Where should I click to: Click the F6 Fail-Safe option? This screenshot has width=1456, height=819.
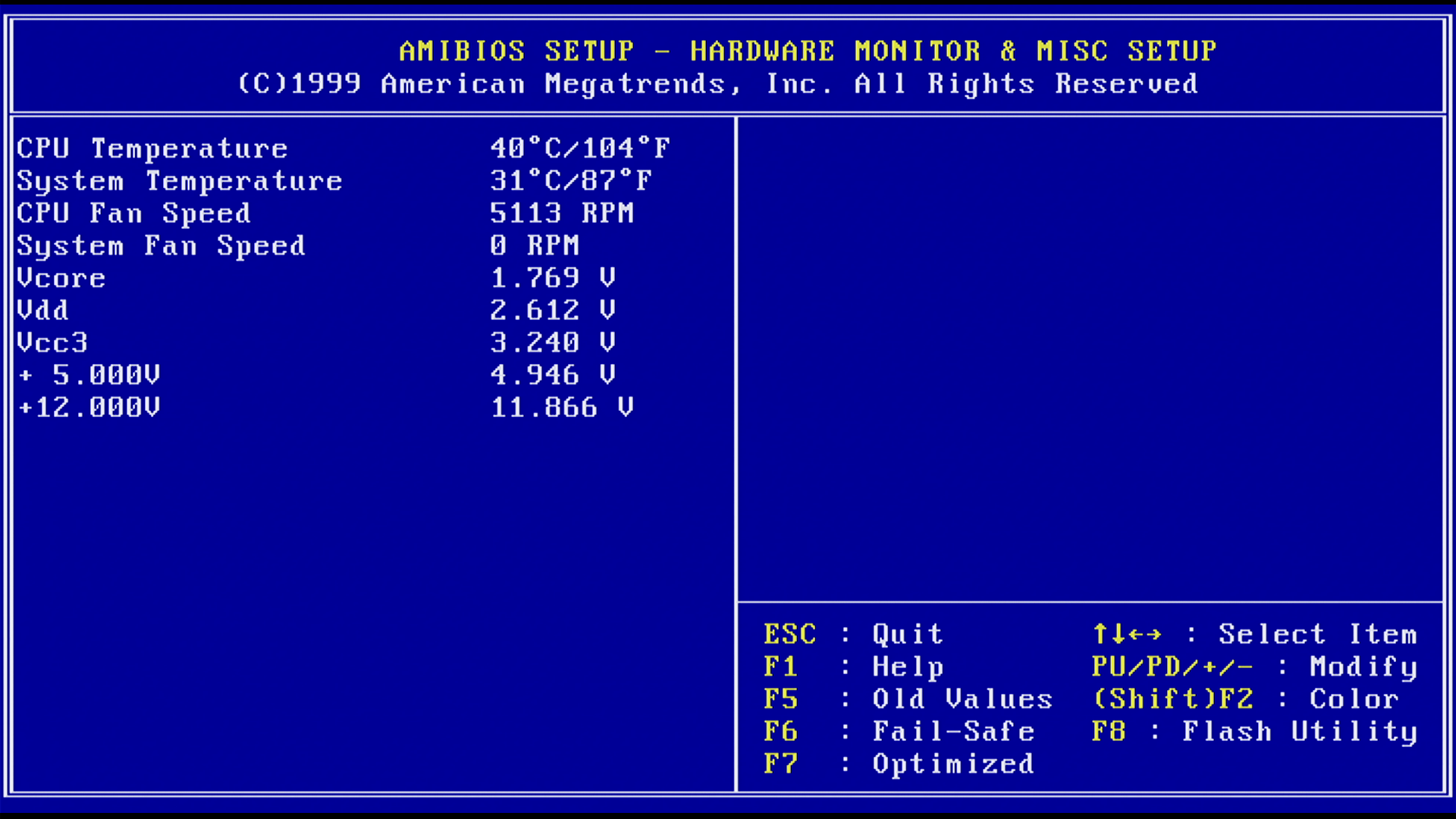(x=899, y=732)
